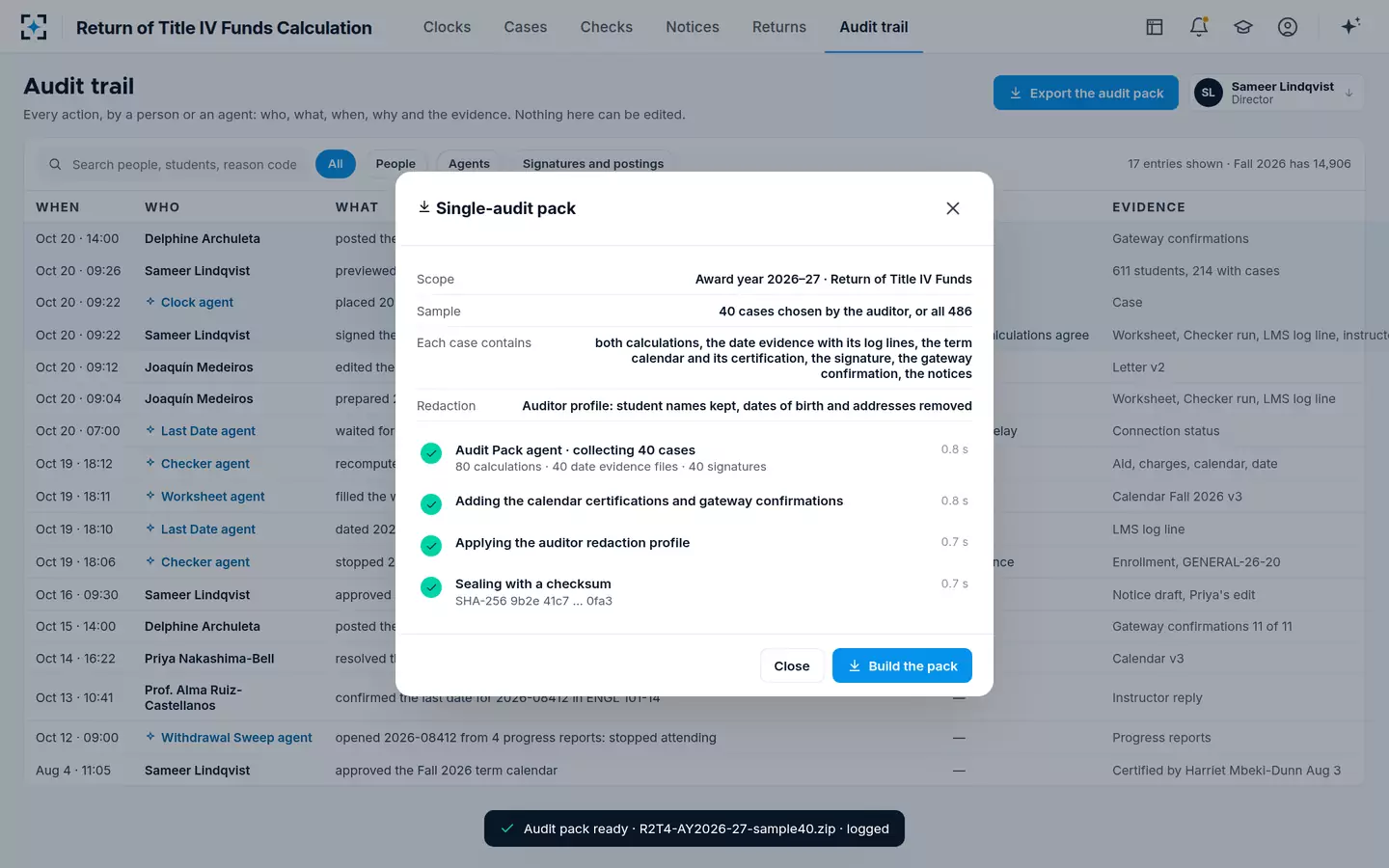This screenshot has height=868, width=1389.
Task: Switch to the Returns tab
Action: pyautogui.click(x=779, y=27)
